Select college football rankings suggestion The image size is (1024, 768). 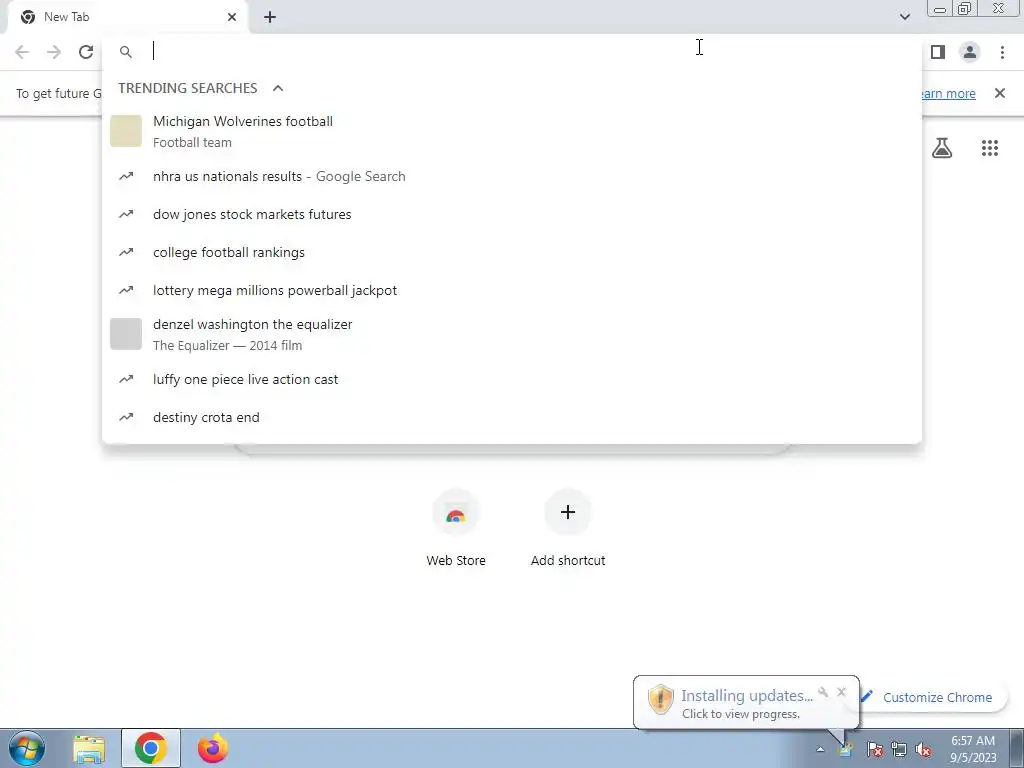point(512,252)
